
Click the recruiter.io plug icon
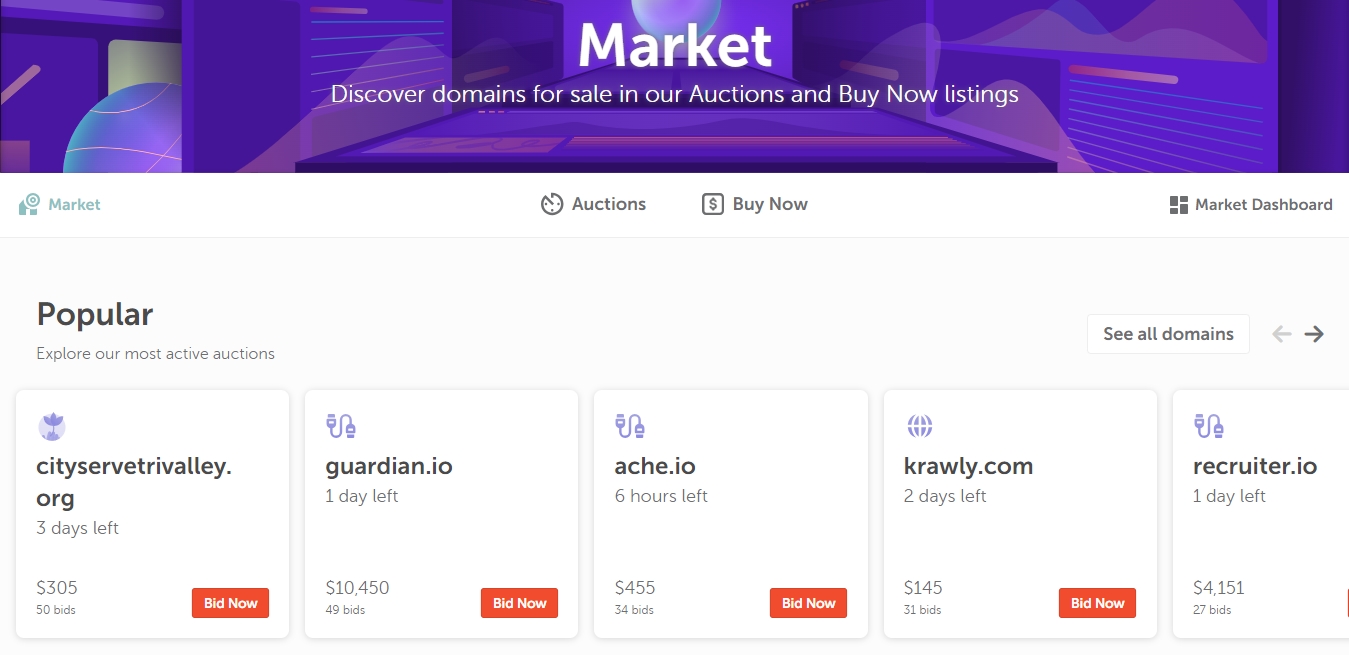tap(1208, 426)
